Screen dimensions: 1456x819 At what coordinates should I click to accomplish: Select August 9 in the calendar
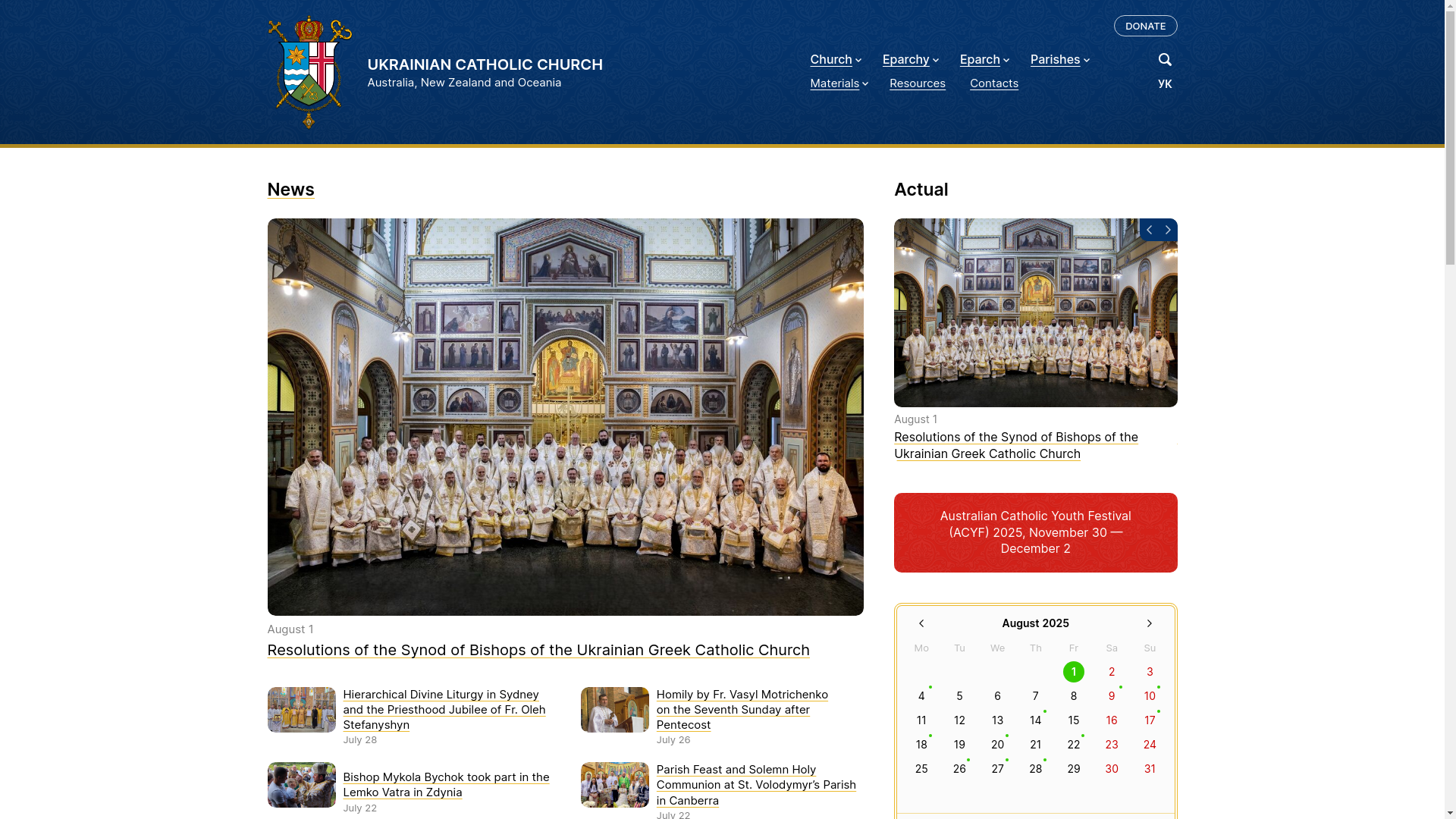tap(1112, 696)
